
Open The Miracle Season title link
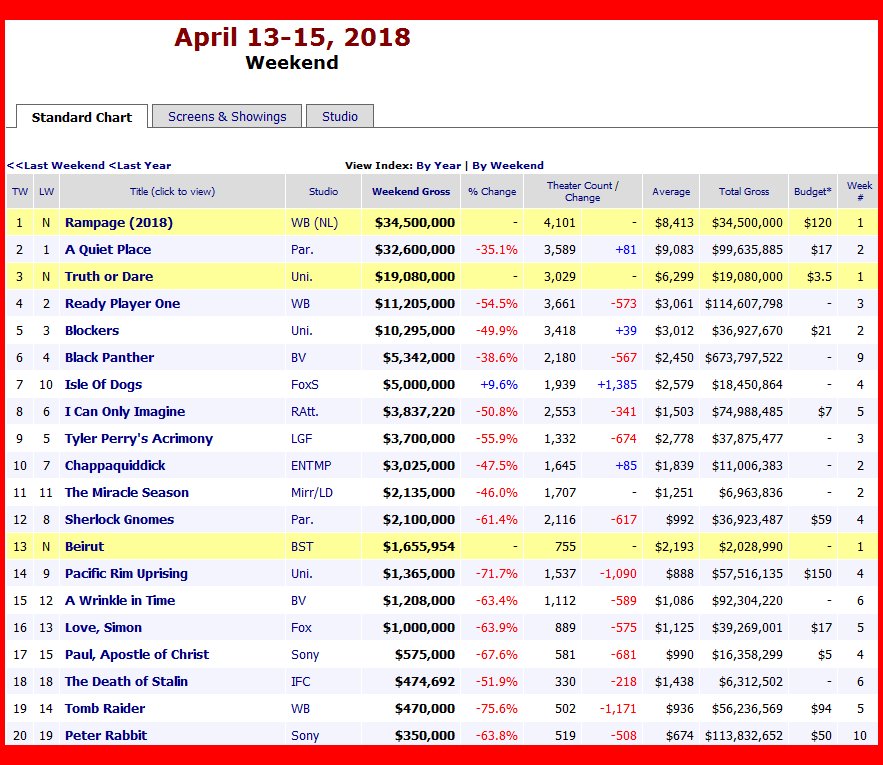tap(127, 493)
